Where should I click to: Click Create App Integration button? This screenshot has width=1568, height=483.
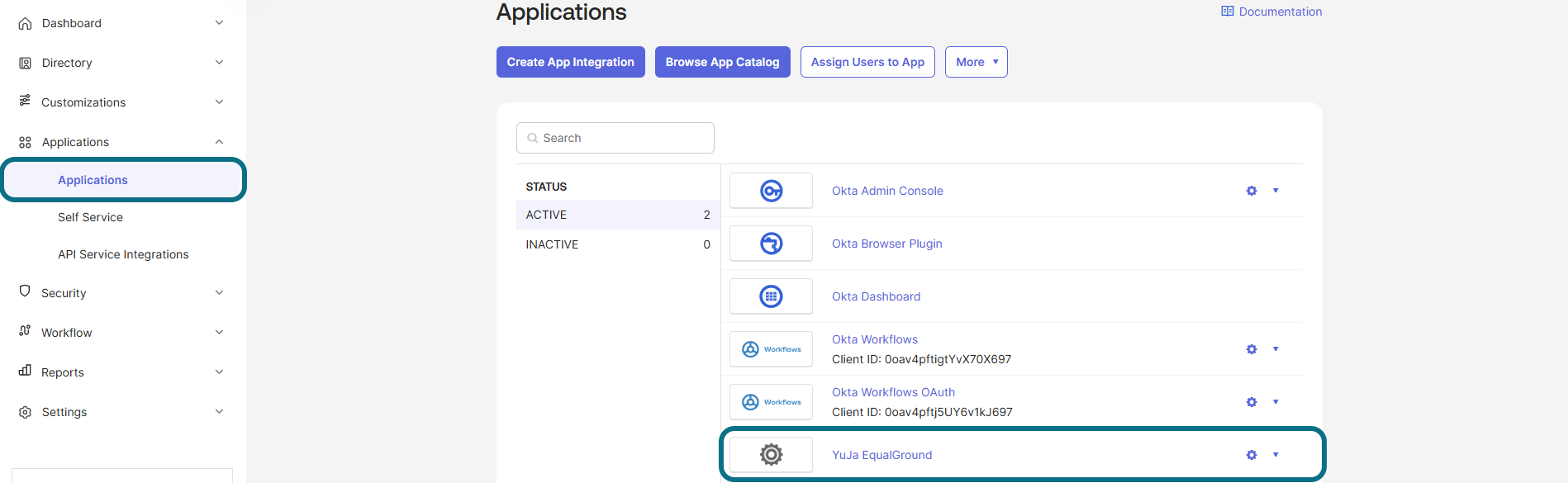tap(570, 62)
